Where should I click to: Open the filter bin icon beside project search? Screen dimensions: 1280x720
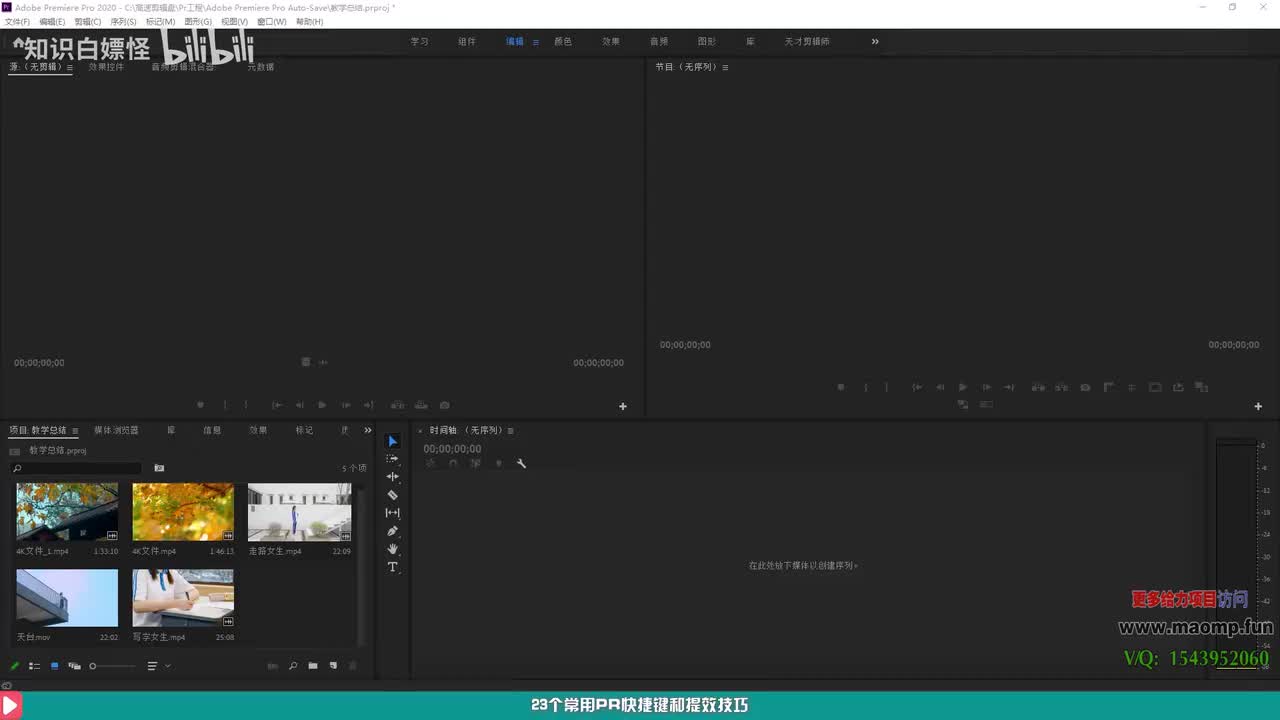tap(159, 468)
